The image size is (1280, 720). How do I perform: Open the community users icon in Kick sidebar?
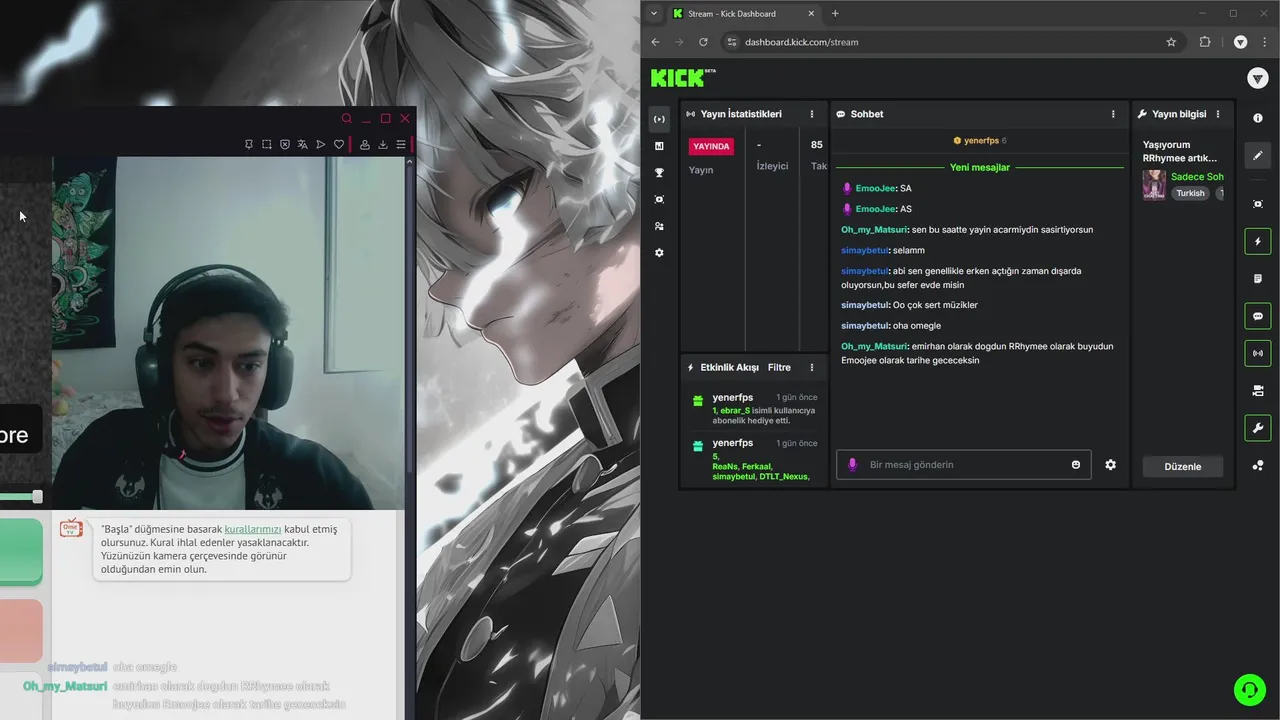click(659, 226)
